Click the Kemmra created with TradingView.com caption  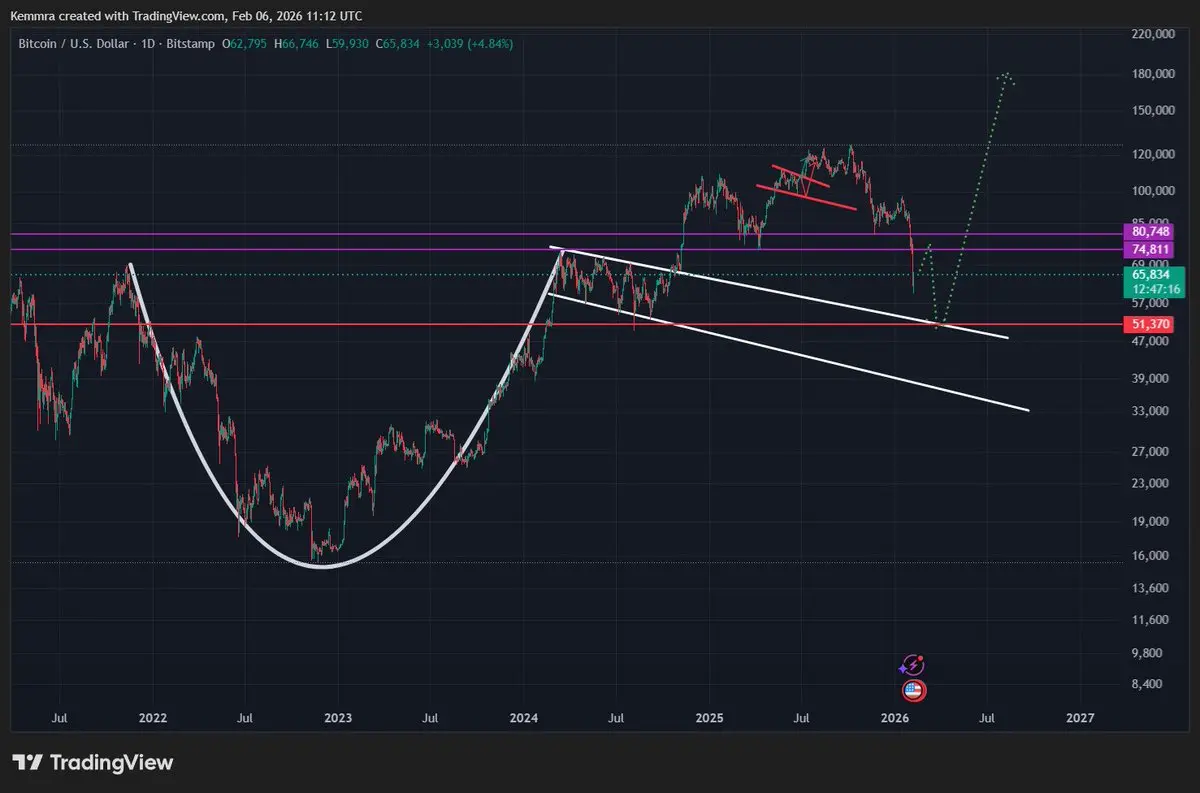[186, 16]
